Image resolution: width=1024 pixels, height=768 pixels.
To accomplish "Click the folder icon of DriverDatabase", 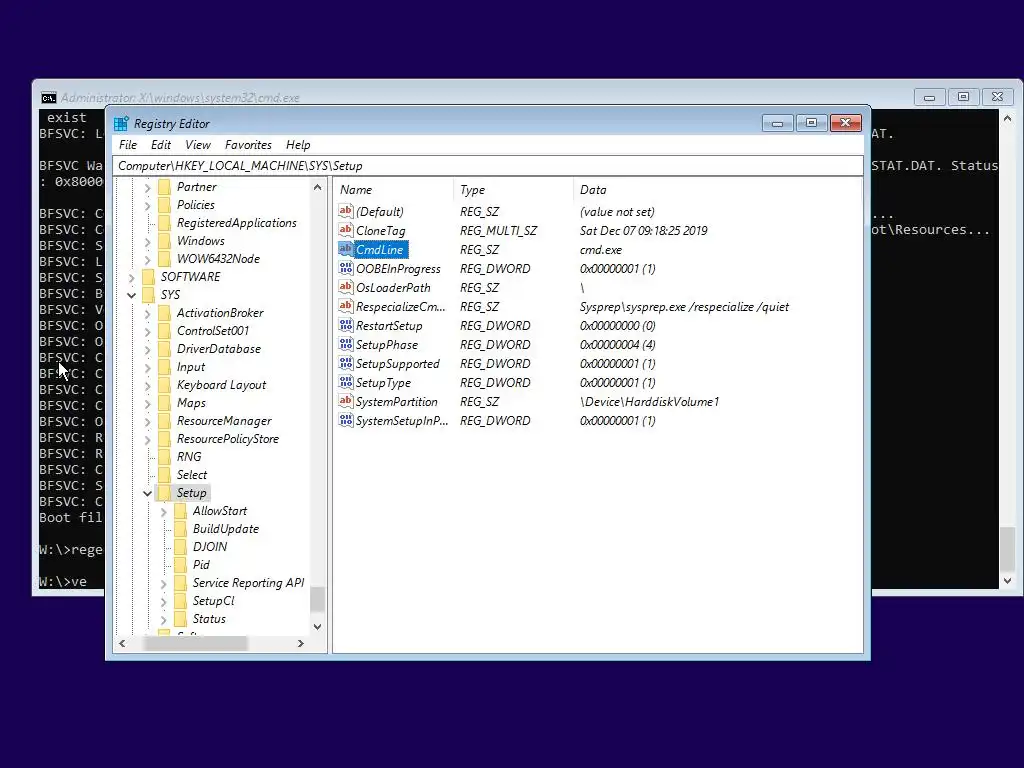I will [165, 349].
